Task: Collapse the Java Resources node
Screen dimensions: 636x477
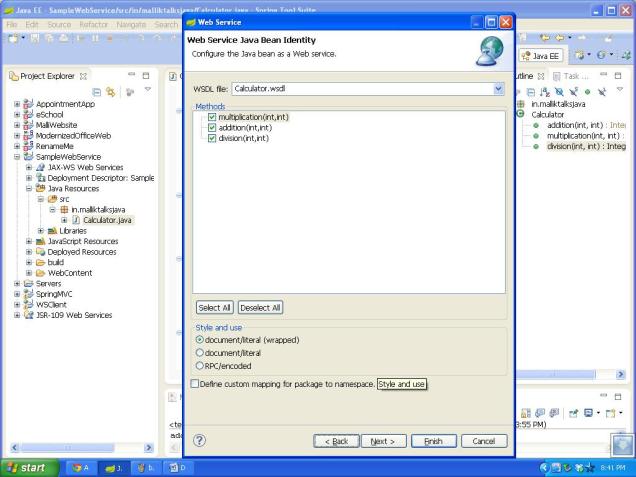Action: (29, 188)
